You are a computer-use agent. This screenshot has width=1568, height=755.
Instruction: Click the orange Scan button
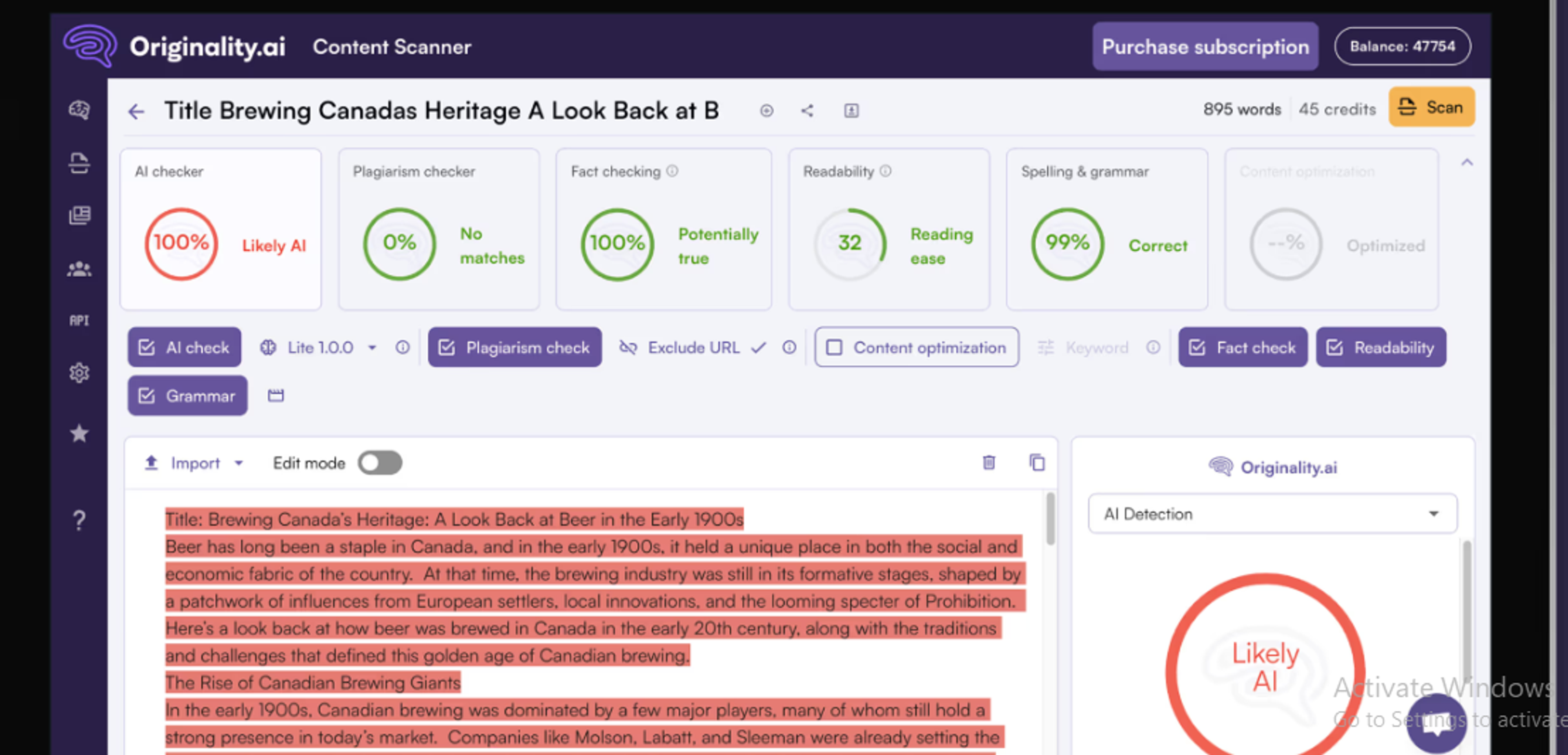tap(1432, 107)
